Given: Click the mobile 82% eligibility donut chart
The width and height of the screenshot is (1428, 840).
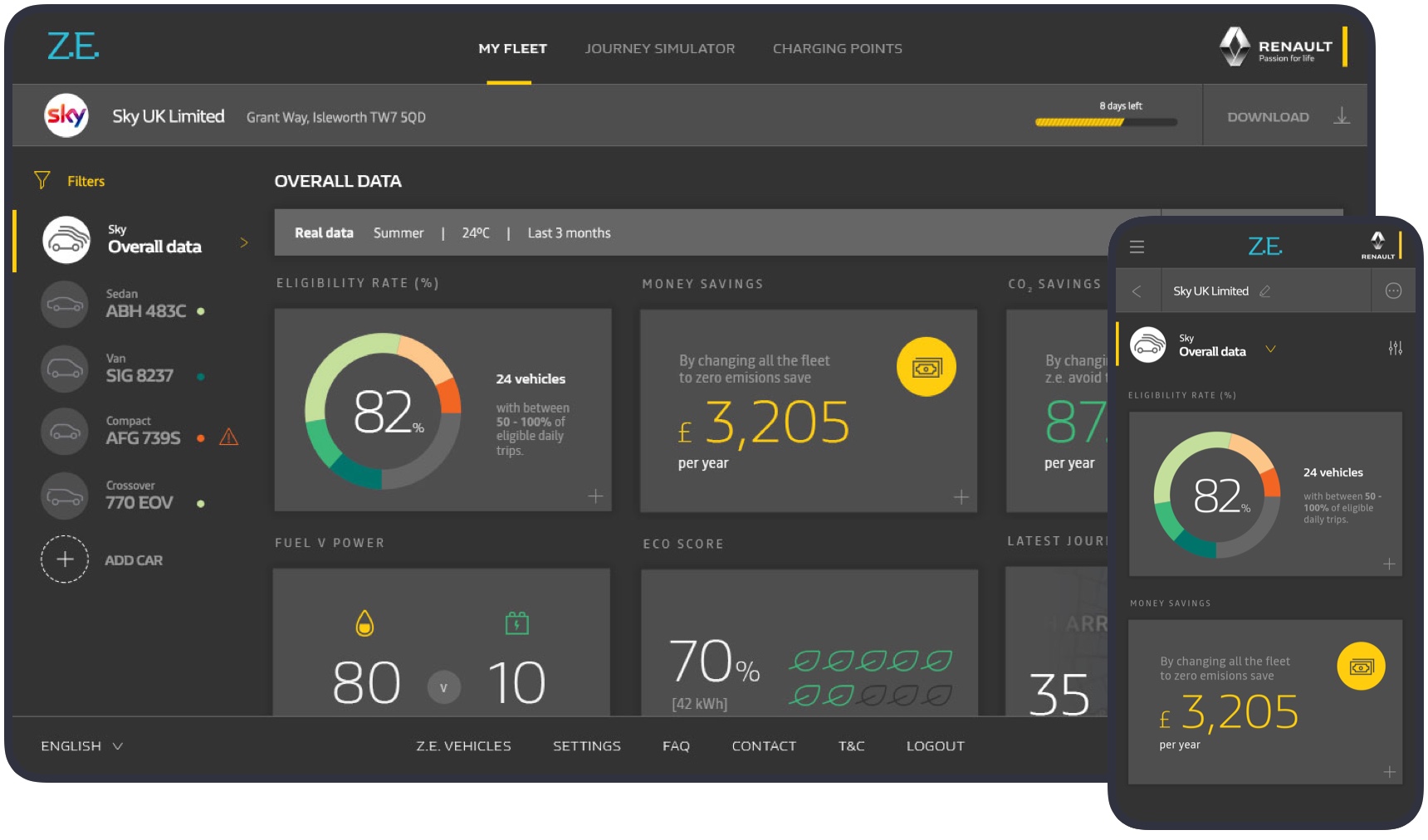Looking at the screenshot, I should 1217,495.
